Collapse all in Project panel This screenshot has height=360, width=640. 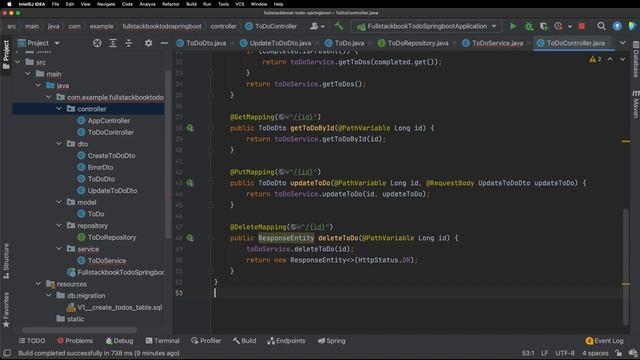[129, 43]
